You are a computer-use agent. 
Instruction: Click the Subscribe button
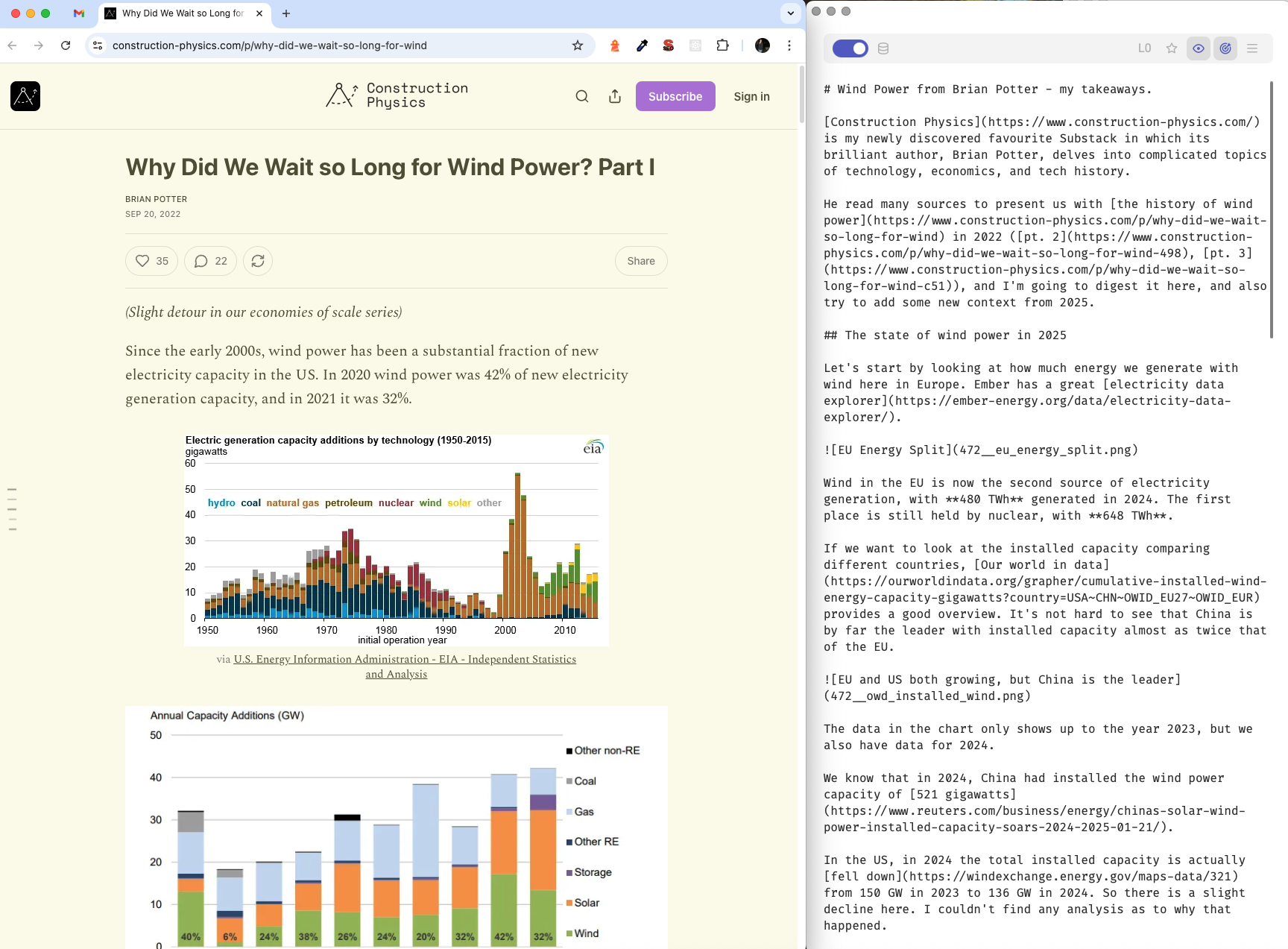(x=675, y=95)
